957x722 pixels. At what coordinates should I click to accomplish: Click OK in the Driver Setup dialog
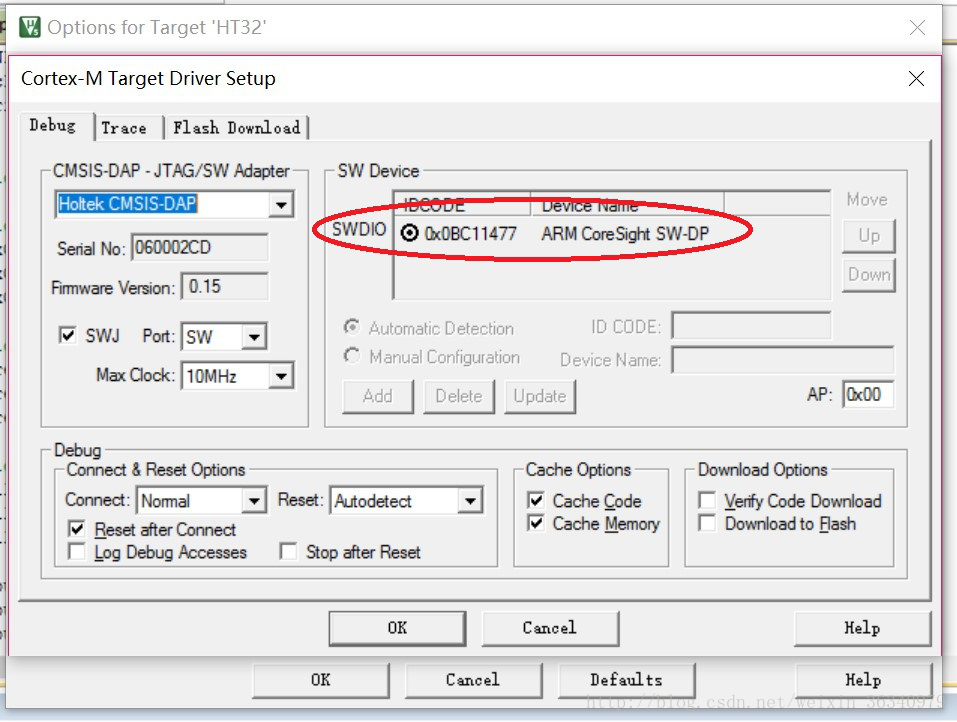click(397, 628)
